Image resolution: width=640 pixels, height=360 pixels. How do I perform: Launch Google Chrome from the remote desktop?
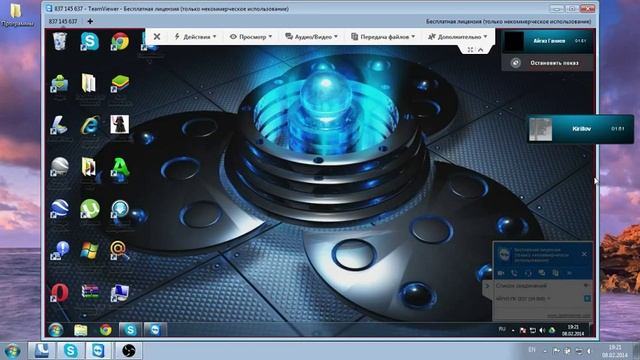point(120,41)
